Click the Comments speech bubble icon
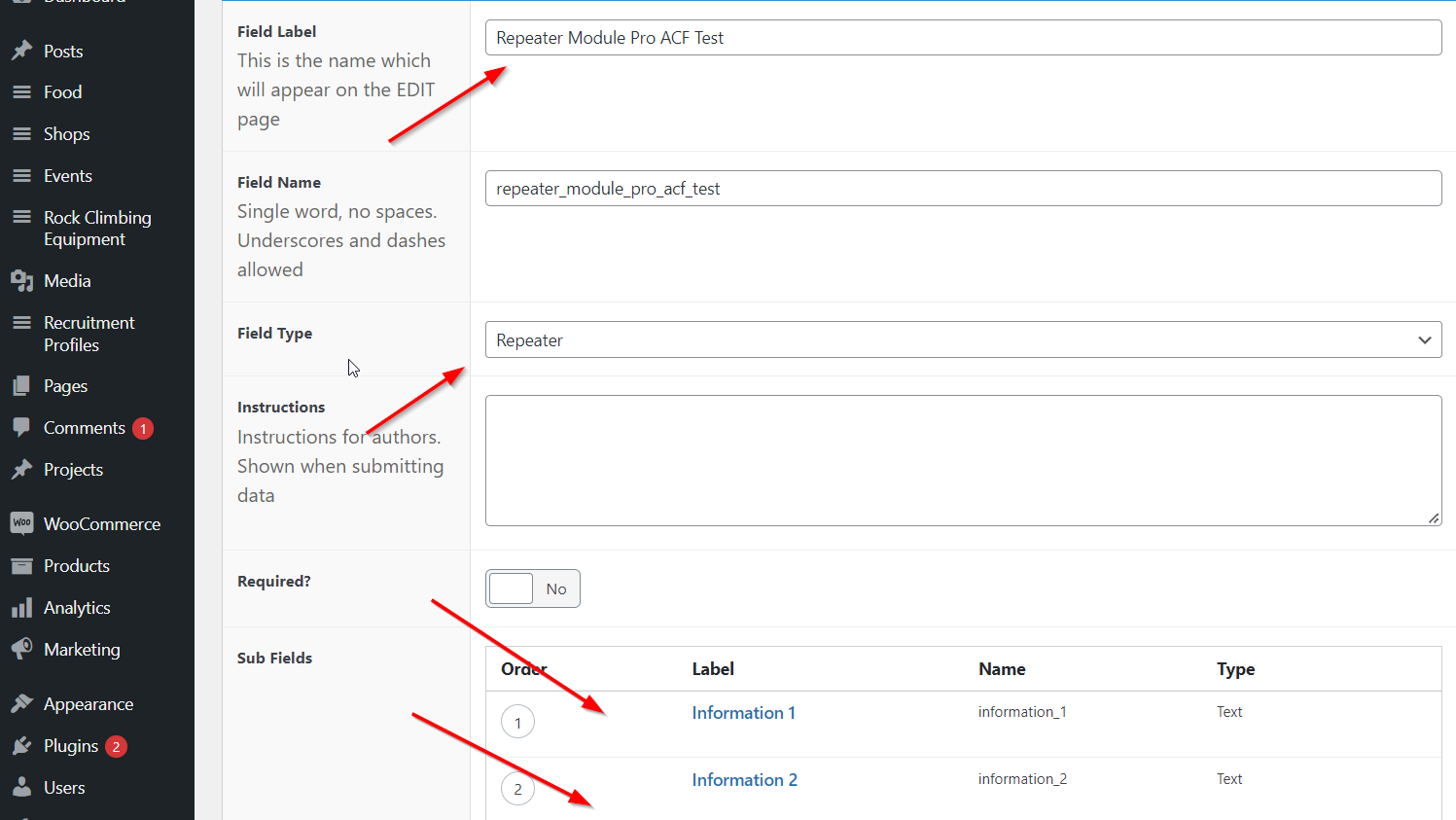The width and height of the screenshot is (1456, 820). pos(21,428)
